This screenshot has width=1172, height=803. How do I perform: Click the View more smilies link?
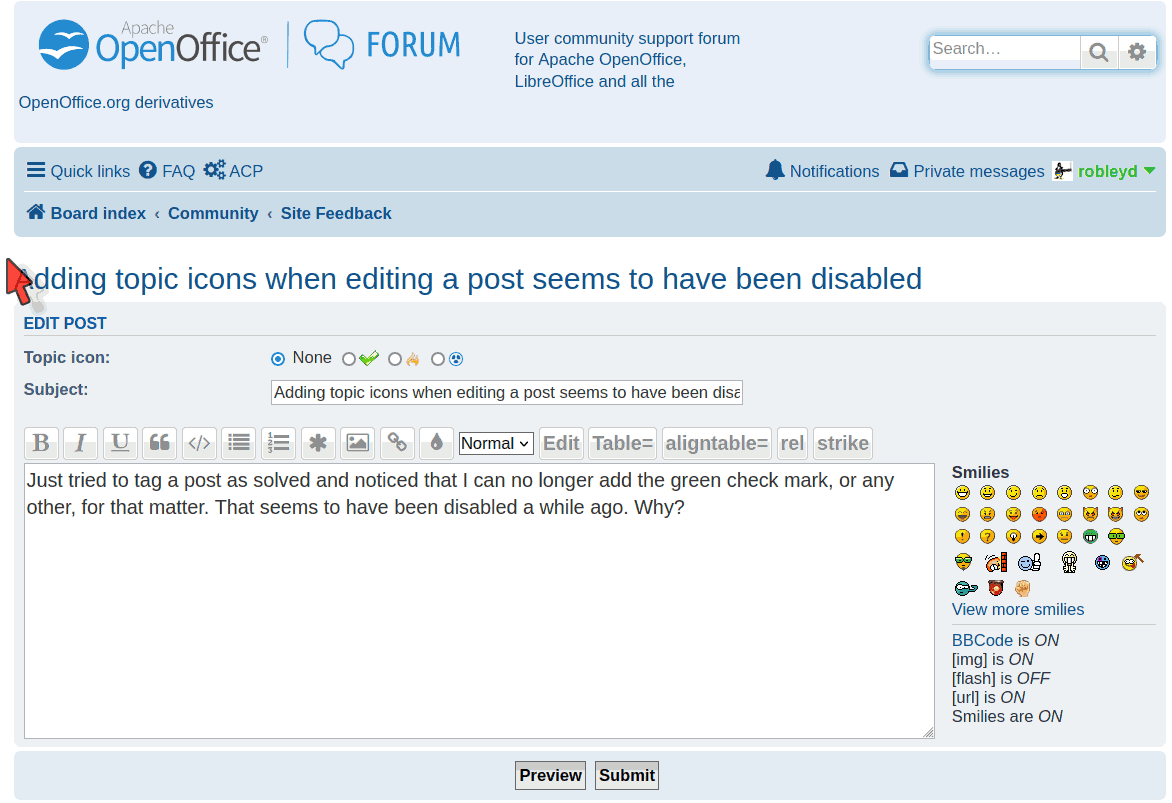tap(1017, 609)
